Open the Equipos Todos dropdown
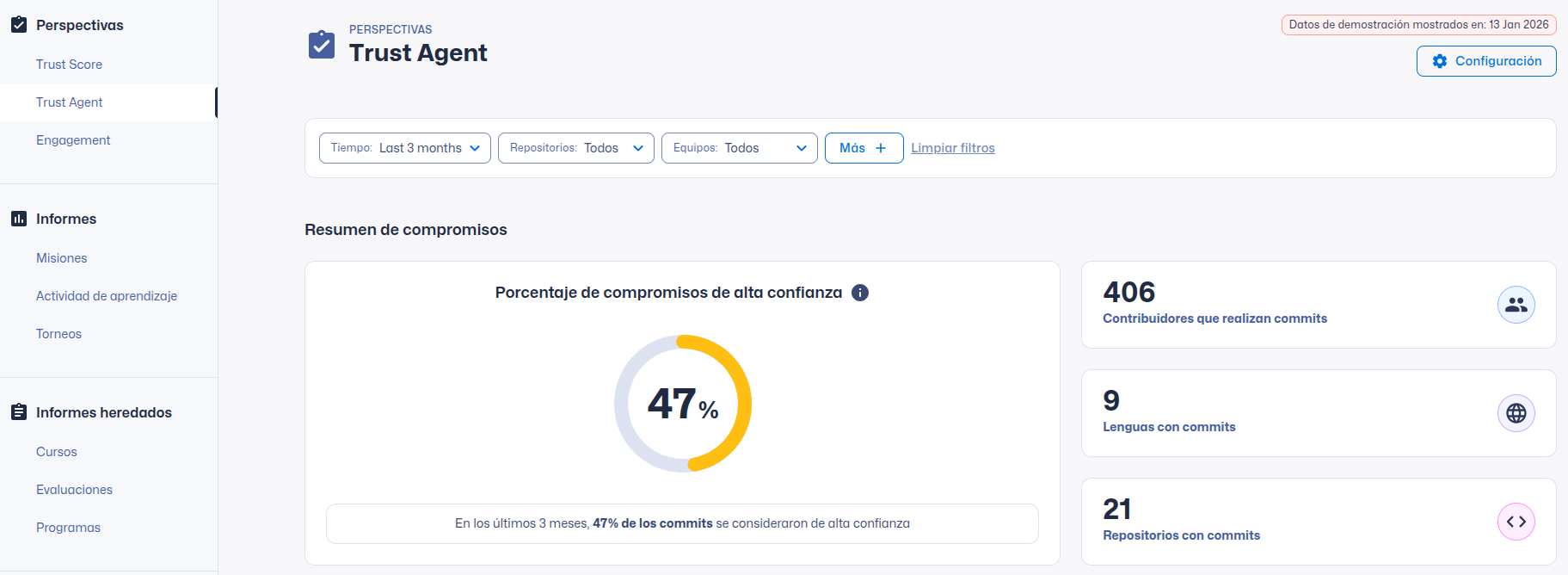1568x575 pixels. (740, 148)
